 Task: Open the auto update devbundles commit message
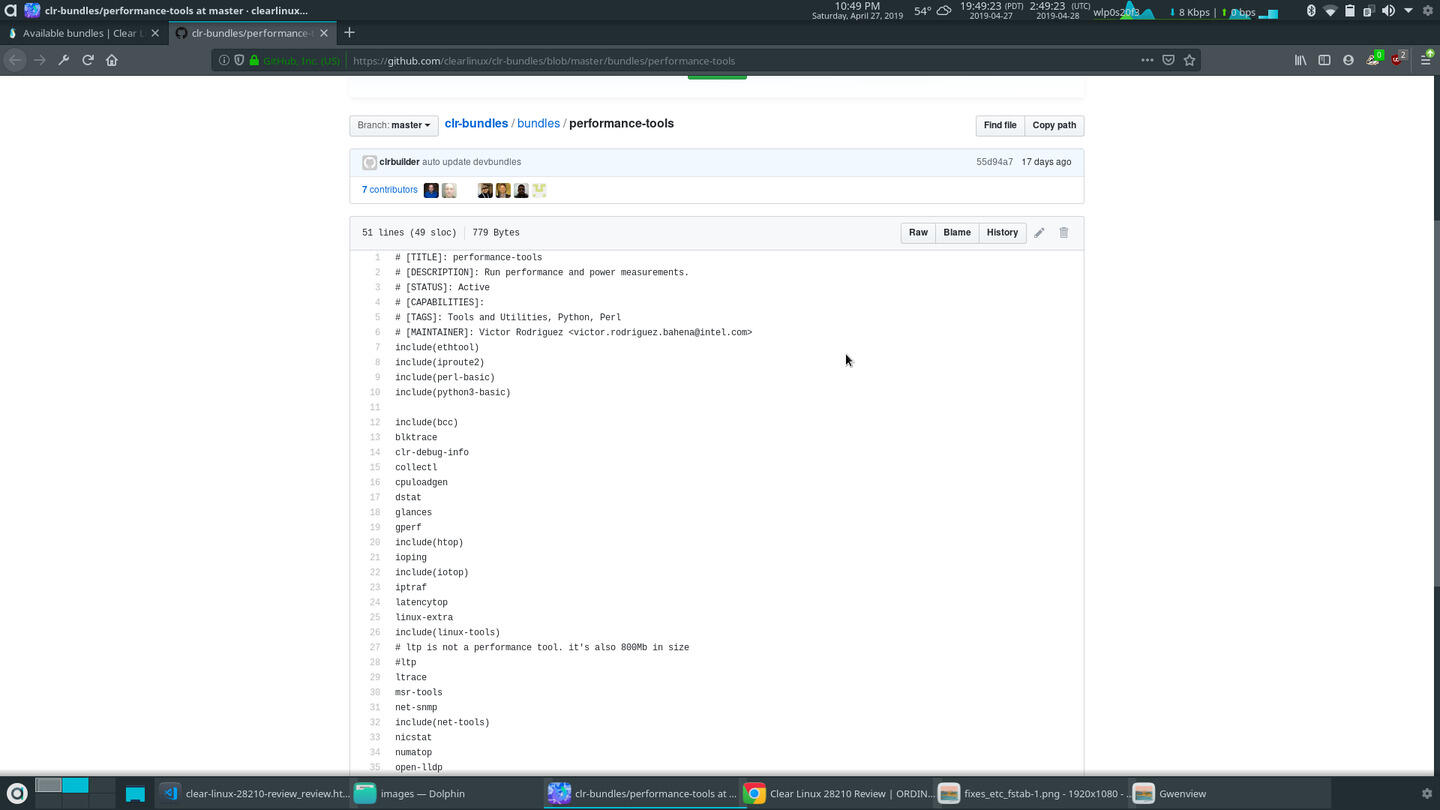[x=471, y=162]
